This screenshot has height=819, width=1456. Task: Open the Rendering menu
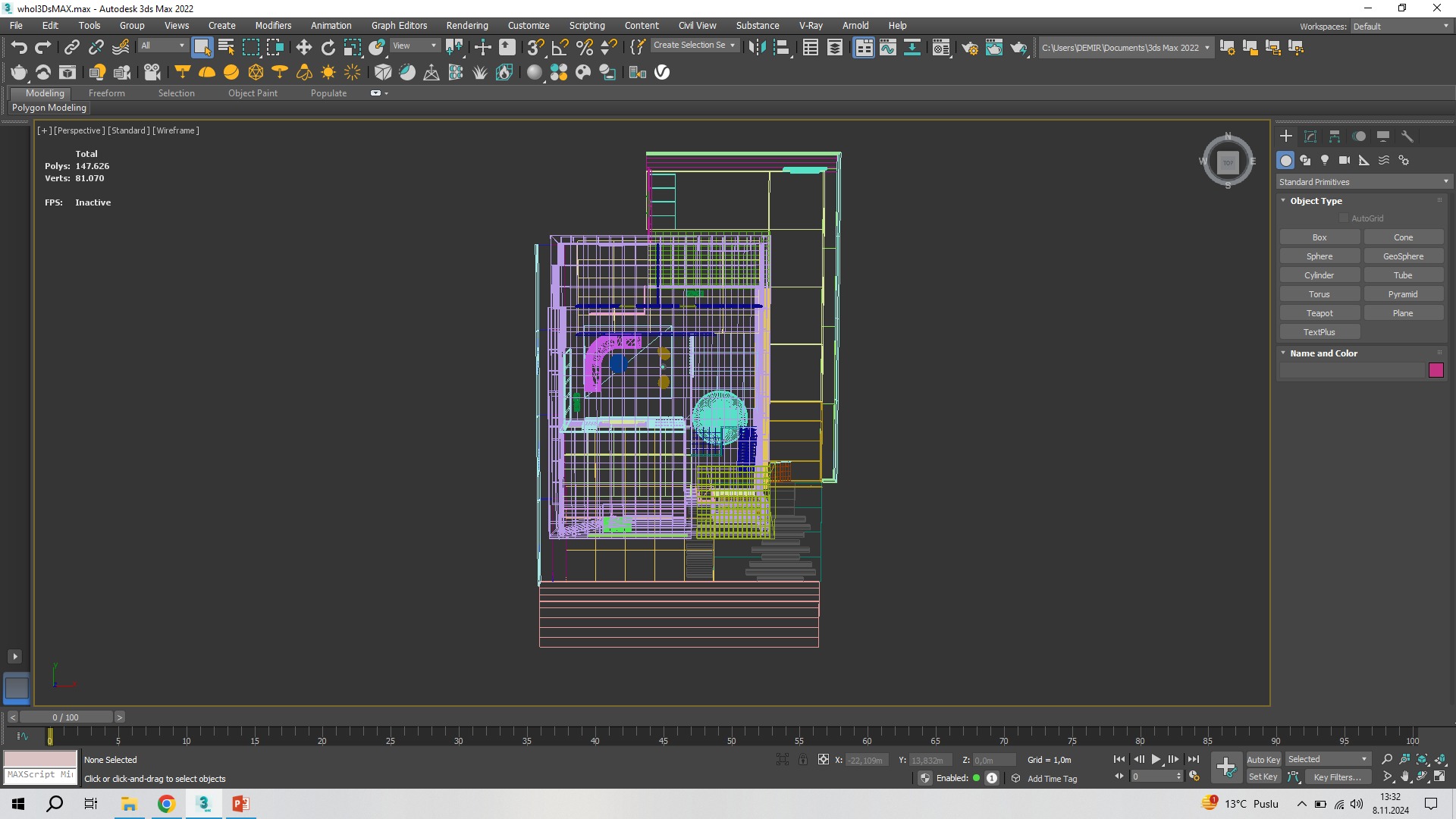tap(466, 25)
